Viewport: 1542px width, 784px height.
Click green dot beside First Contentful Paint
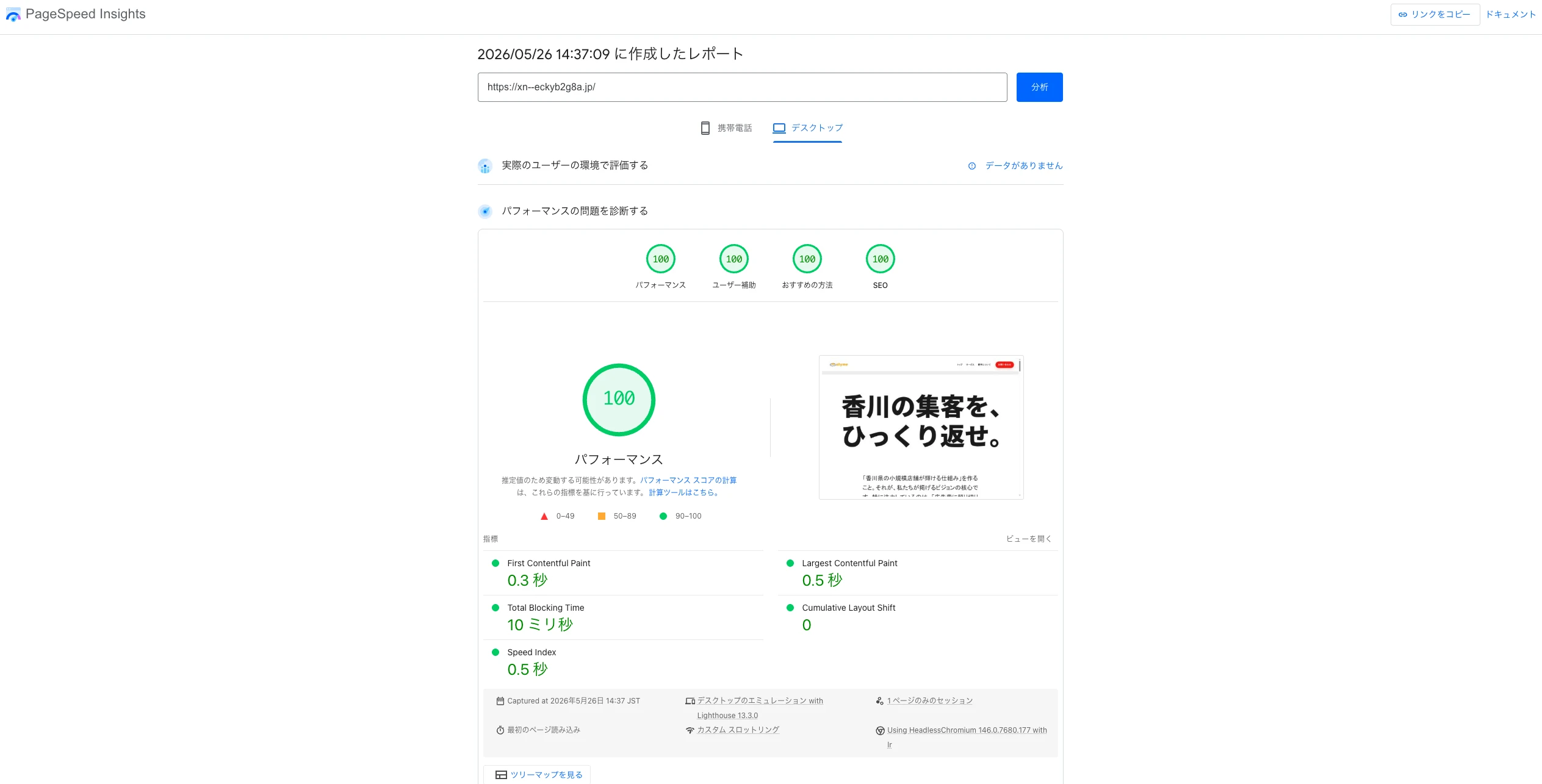click(495, 563)
